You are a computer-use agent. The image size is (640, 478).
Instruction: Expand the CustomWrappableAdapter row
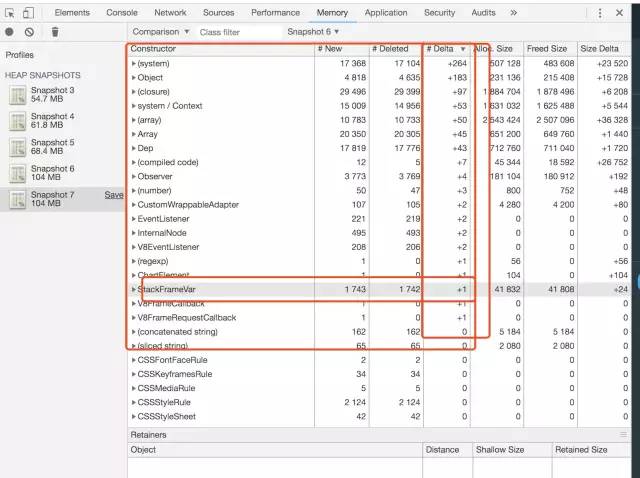tap(133, 205)
